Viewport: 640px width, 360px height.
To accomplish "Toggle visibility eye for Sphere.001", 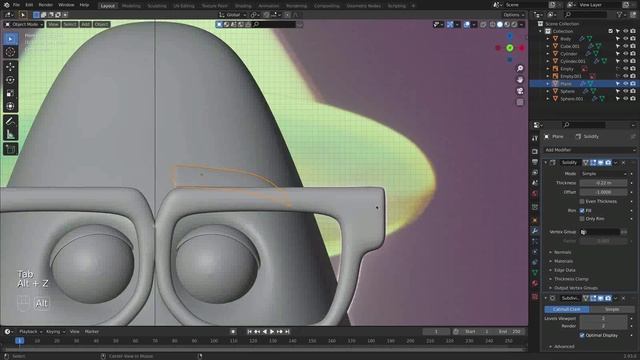I will (625, 99).
